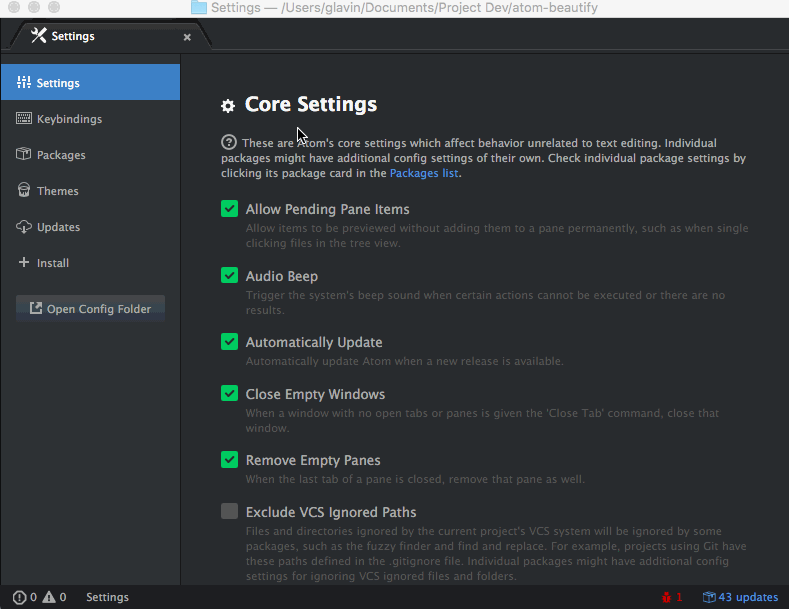Viewport: 789px width, 609px height.
Task: Enable Exclude VCS Ignored Paths
Action: point(229,511)
